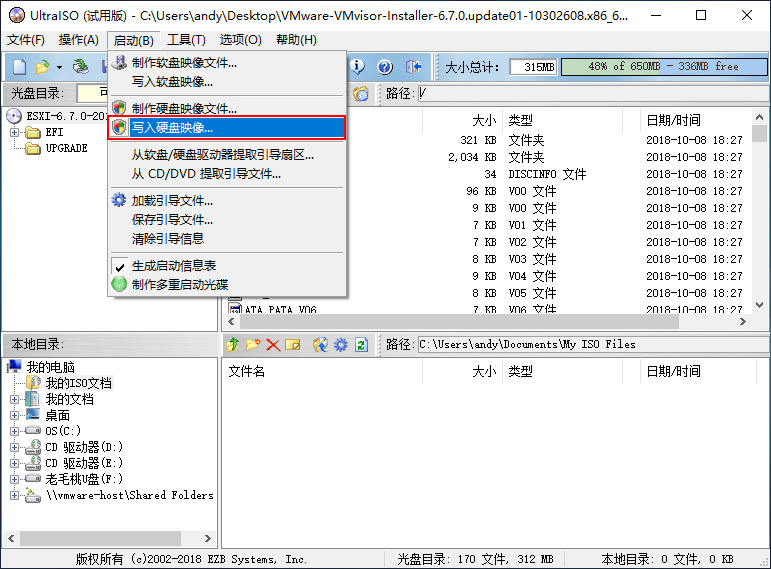Click the Up folder icon in local toolbar

click(233, 345)
